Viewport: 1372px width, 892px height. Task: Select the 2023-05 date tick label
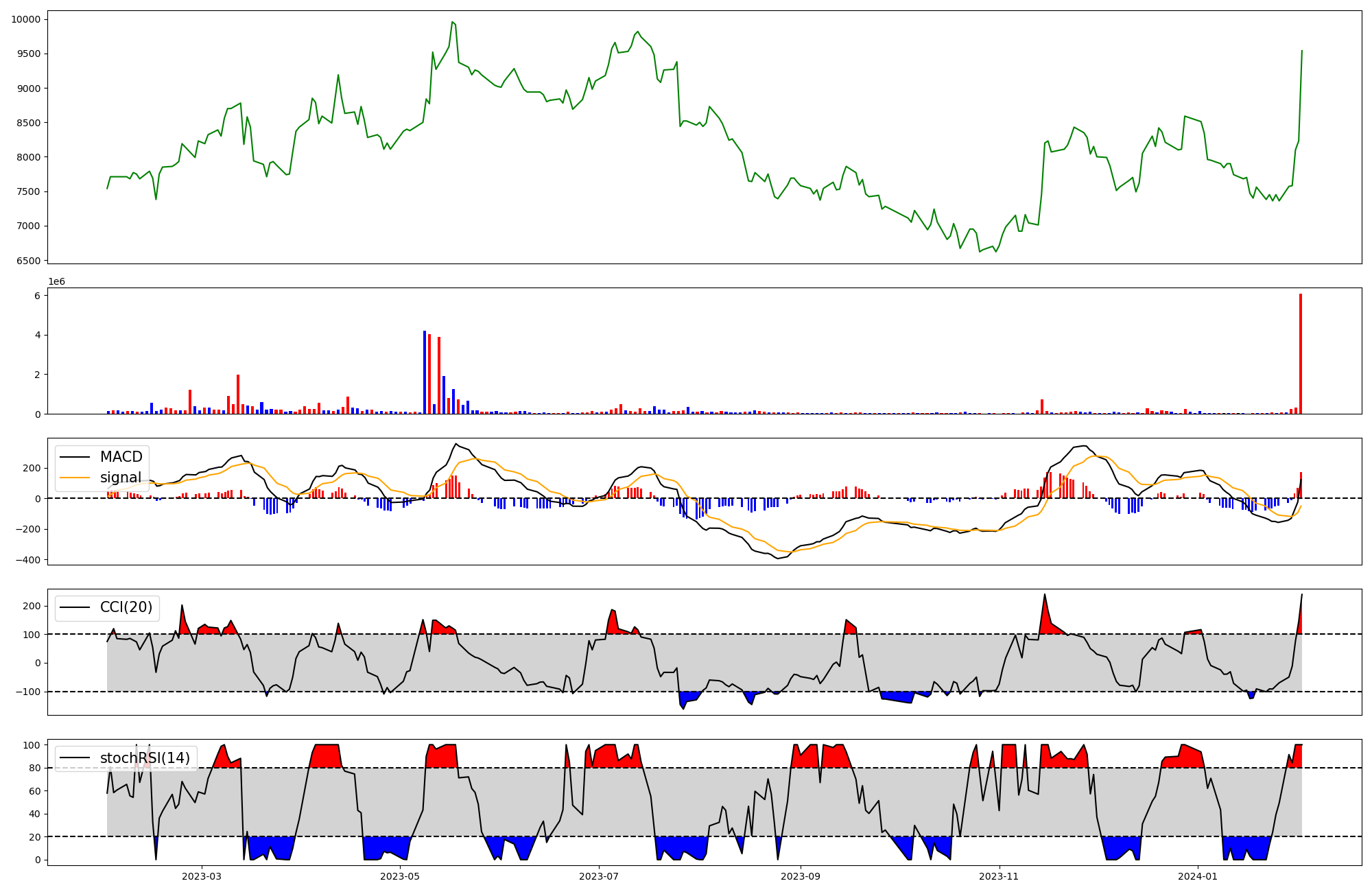400,876
